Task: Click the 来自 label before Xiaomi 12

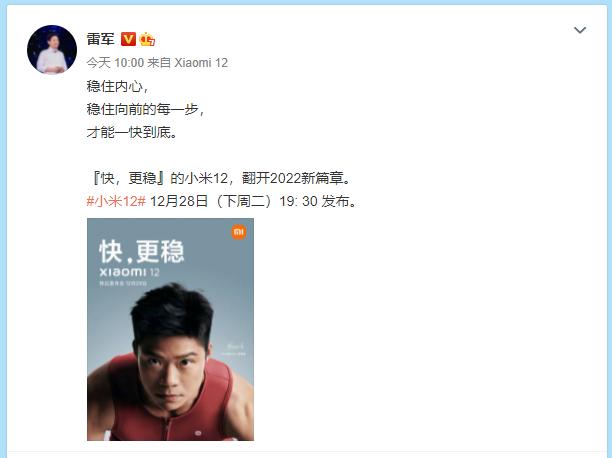Action: (x=159, y=62)
